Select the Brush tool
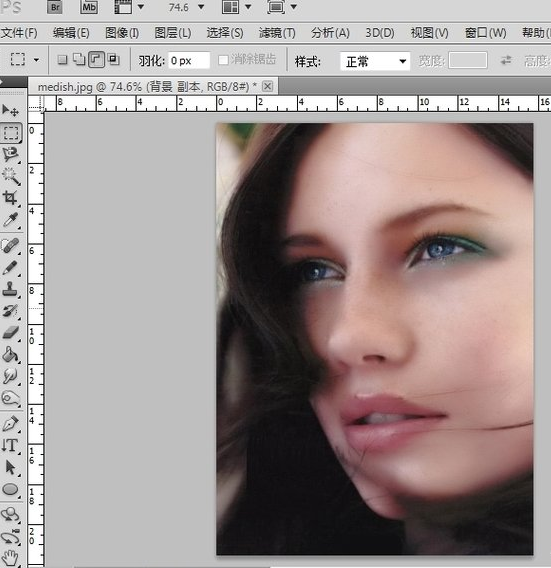The image size is (551, 568). click(11, 268)
